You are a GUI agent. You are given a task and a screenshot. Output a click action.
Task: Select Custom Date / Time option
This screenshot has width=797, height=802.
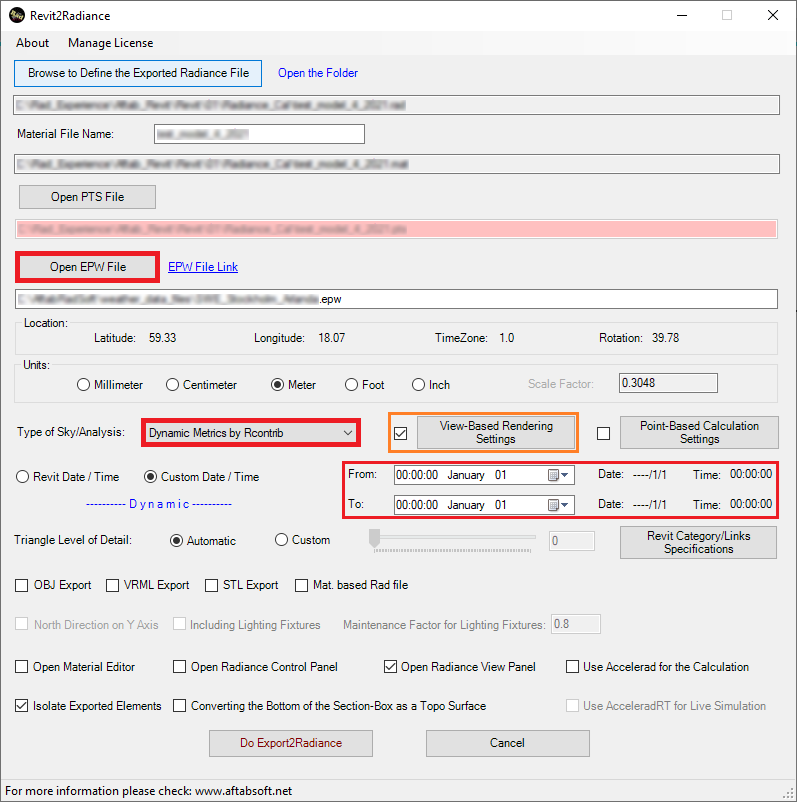pyautogui.click(x=150, y=477)
